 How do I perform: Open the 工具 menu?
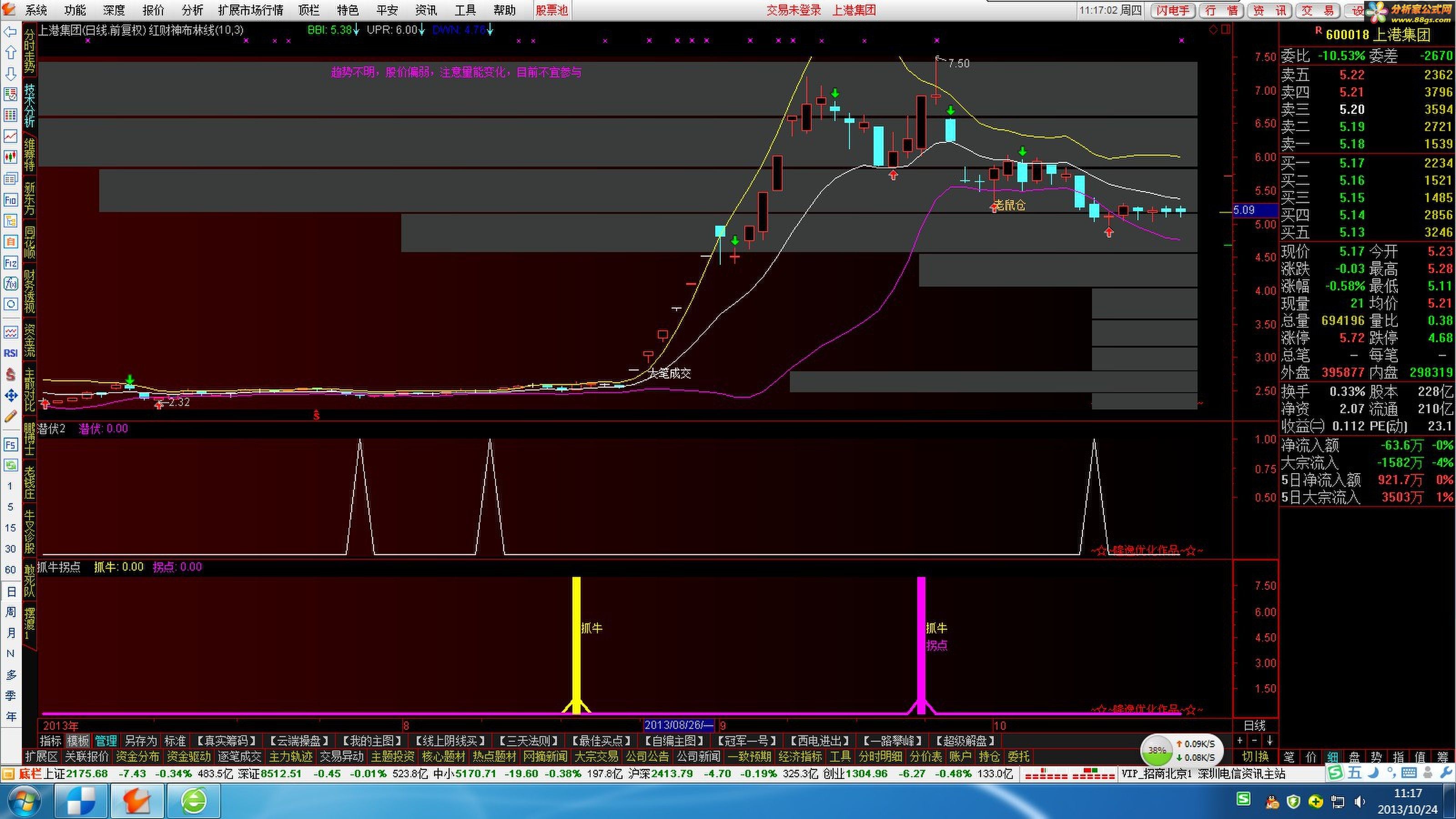click(x=465, y=10)
